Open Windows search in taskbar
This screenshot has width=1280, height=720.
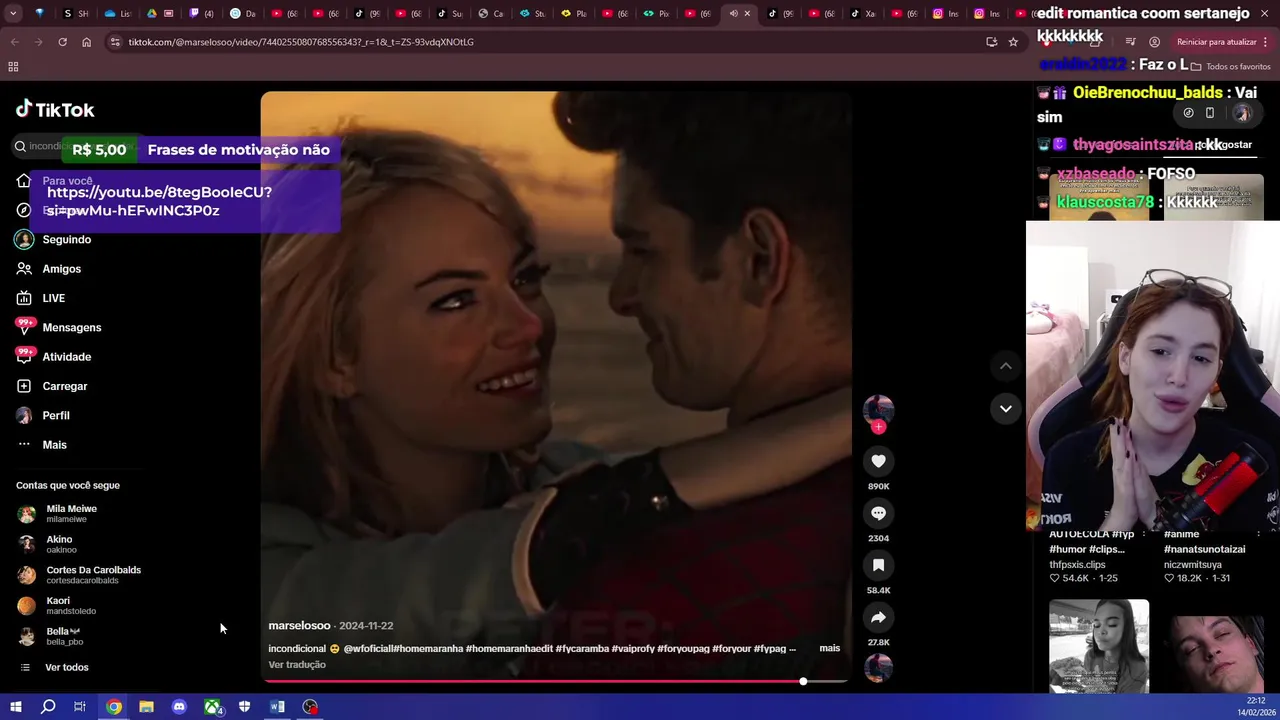[48, 707]
